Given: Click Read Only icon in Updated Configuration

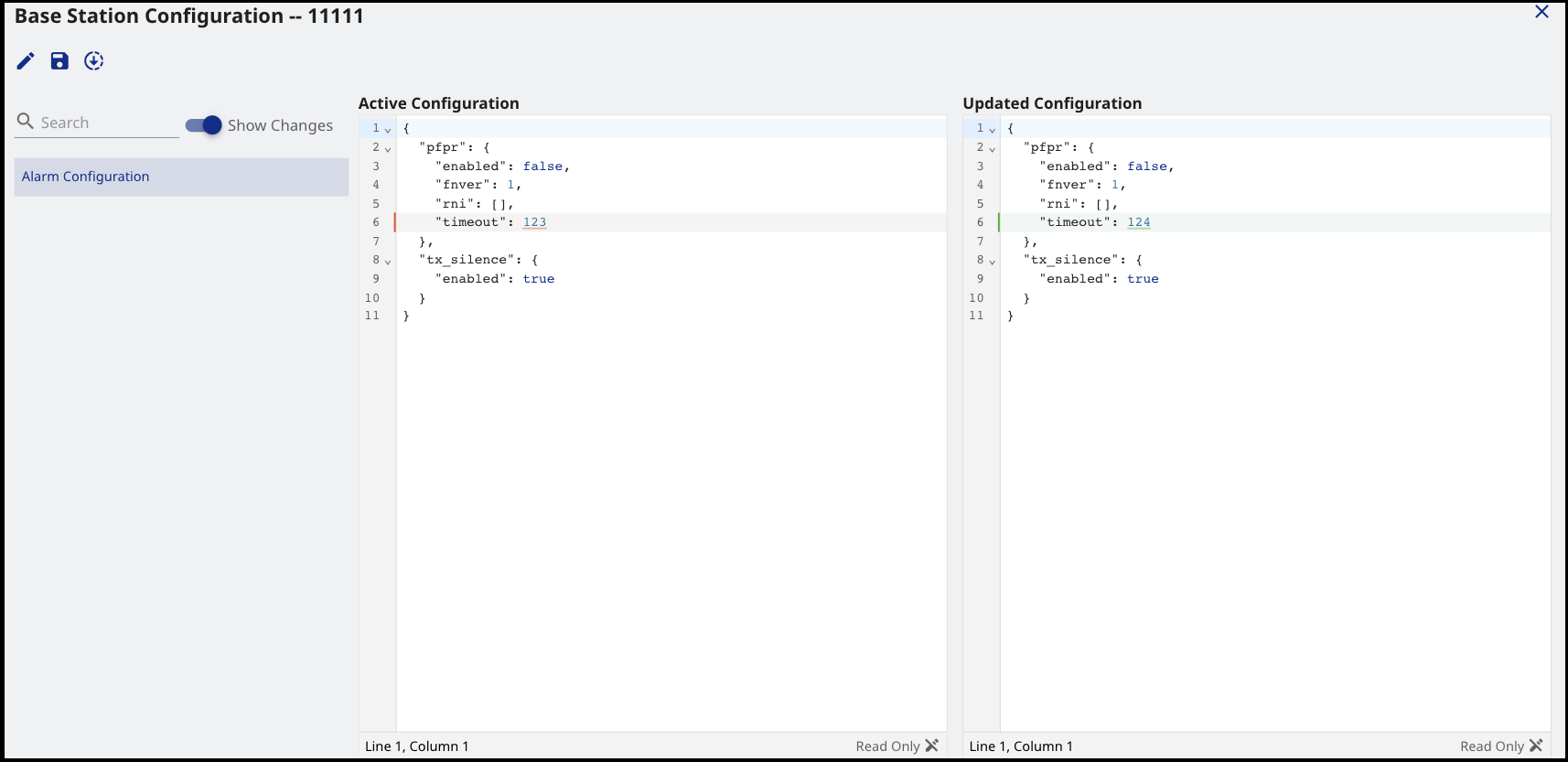Looking at the screenshot, I should click(1536, 746).
